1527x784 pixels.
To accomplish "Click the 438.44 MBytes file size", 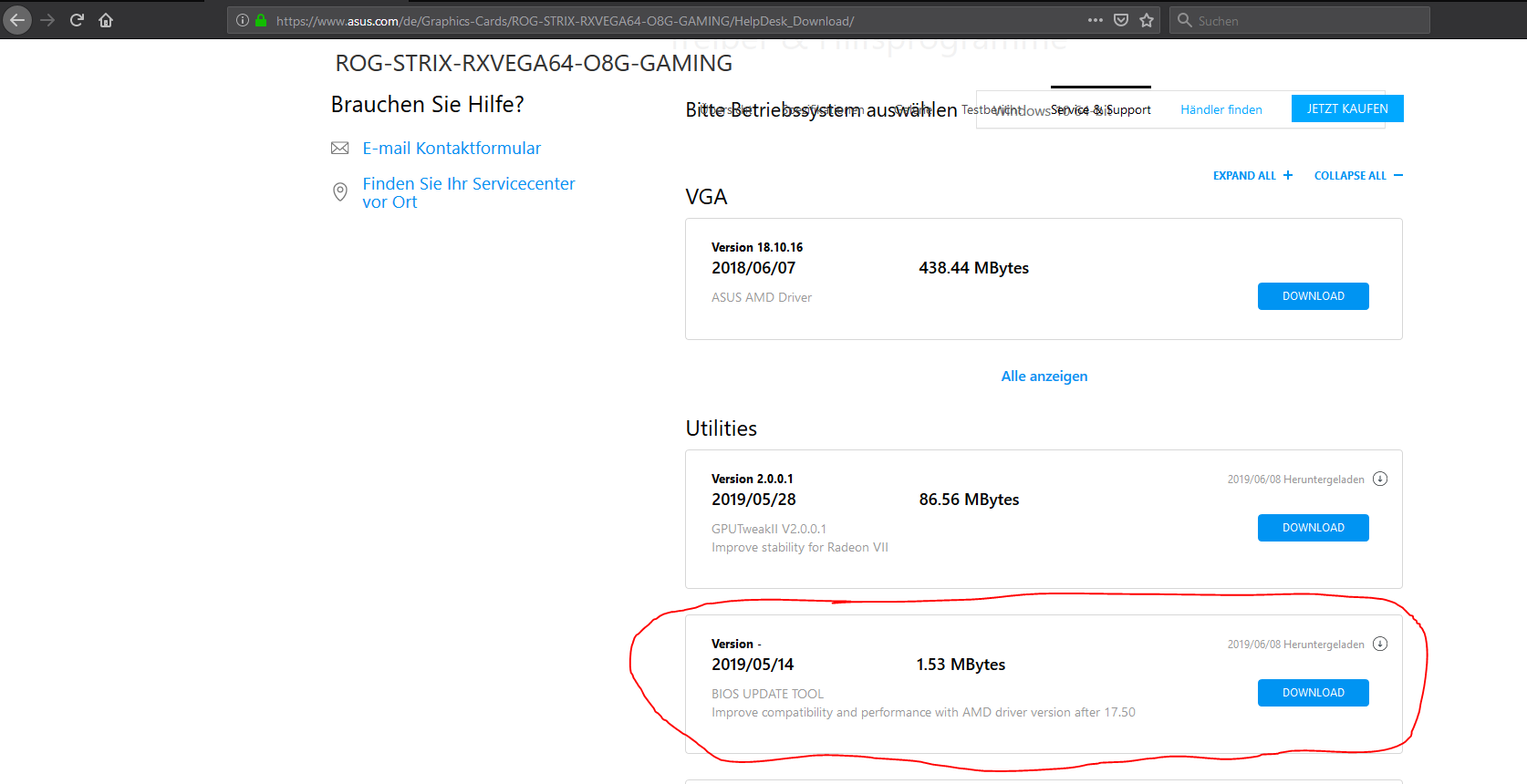I will pos(973,268).
